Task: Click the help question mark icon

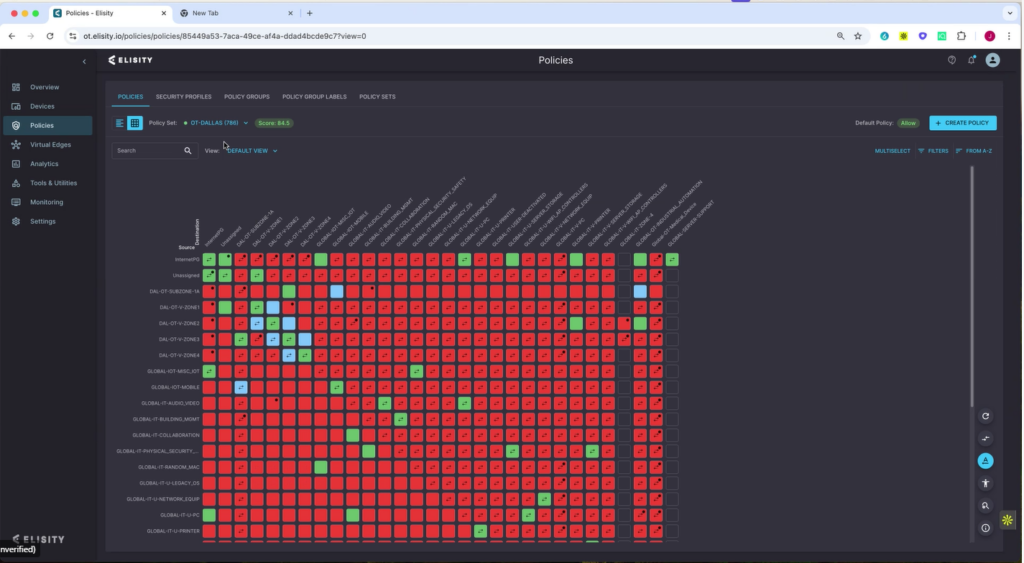Action: [952, 60]
